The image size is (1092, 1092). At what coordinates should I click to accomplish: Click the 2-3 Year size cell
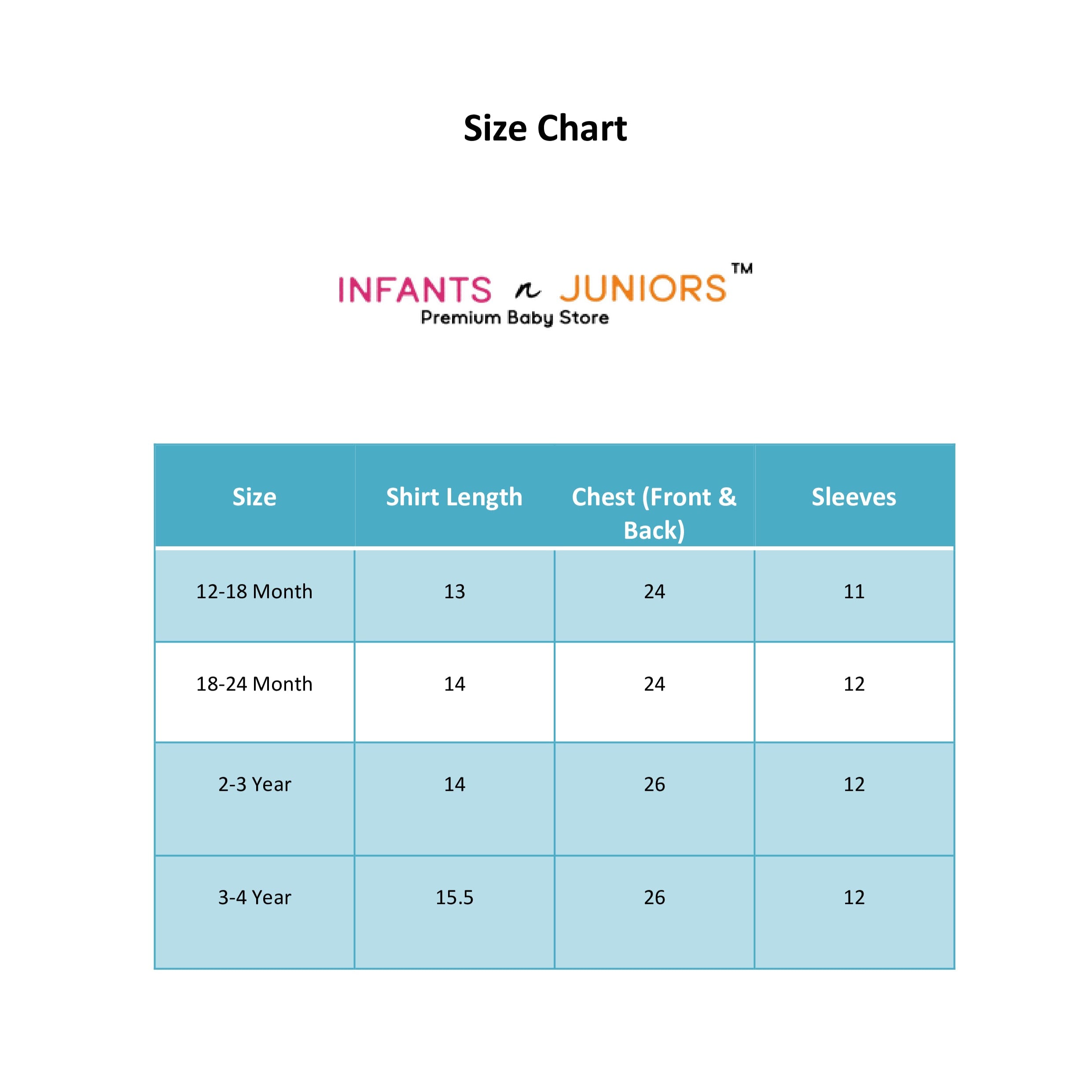click(x=254, y=784)
